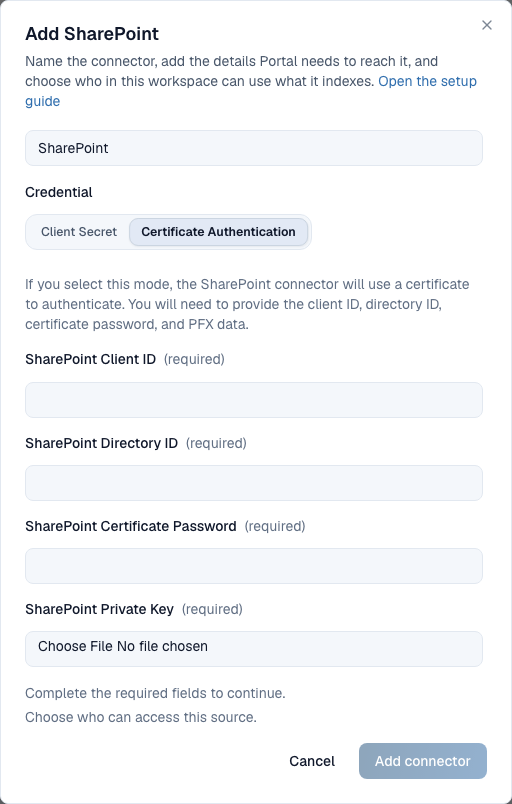Cancel adding the connector
512x804 pixels.
(312, 761)
